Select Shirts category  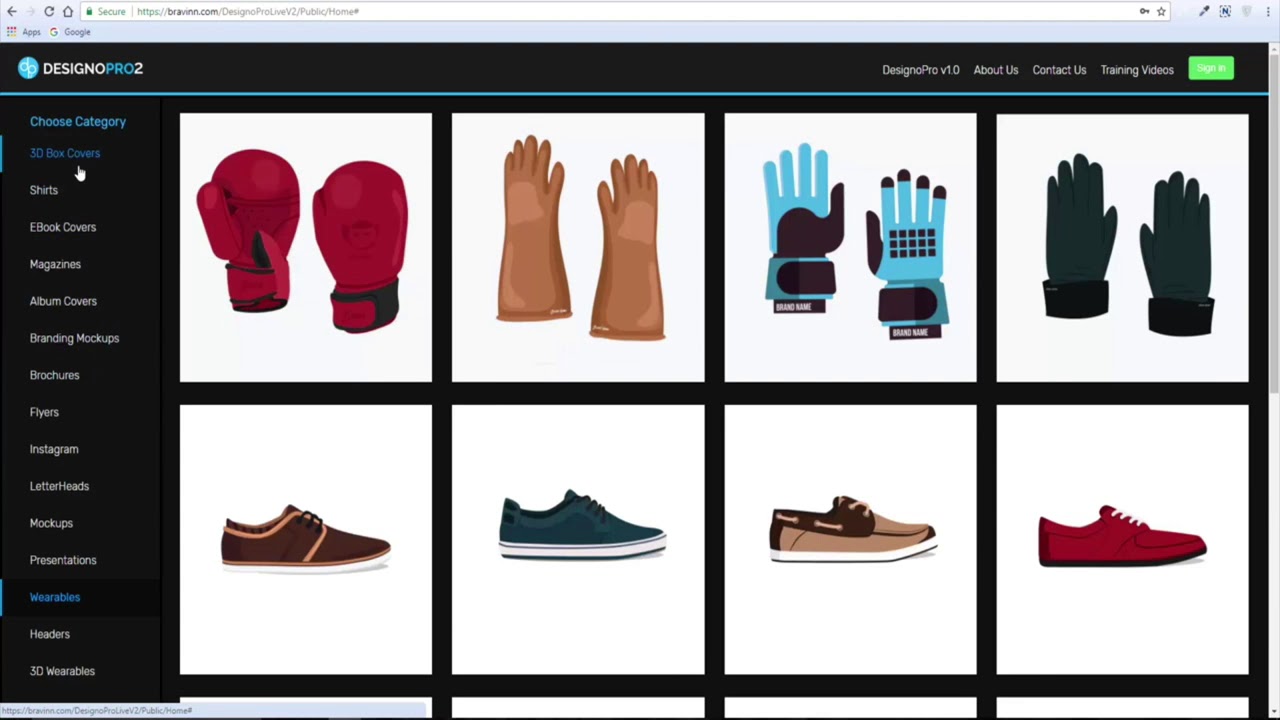(44, 190)
